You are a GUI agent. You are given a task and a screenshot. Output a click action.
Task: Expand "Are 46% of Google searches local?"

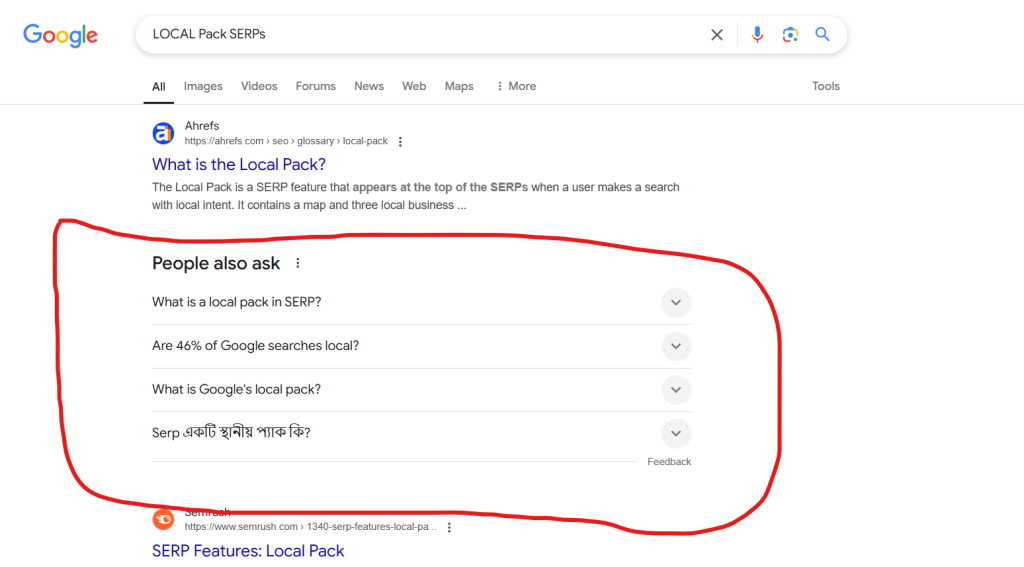(676, 346)
